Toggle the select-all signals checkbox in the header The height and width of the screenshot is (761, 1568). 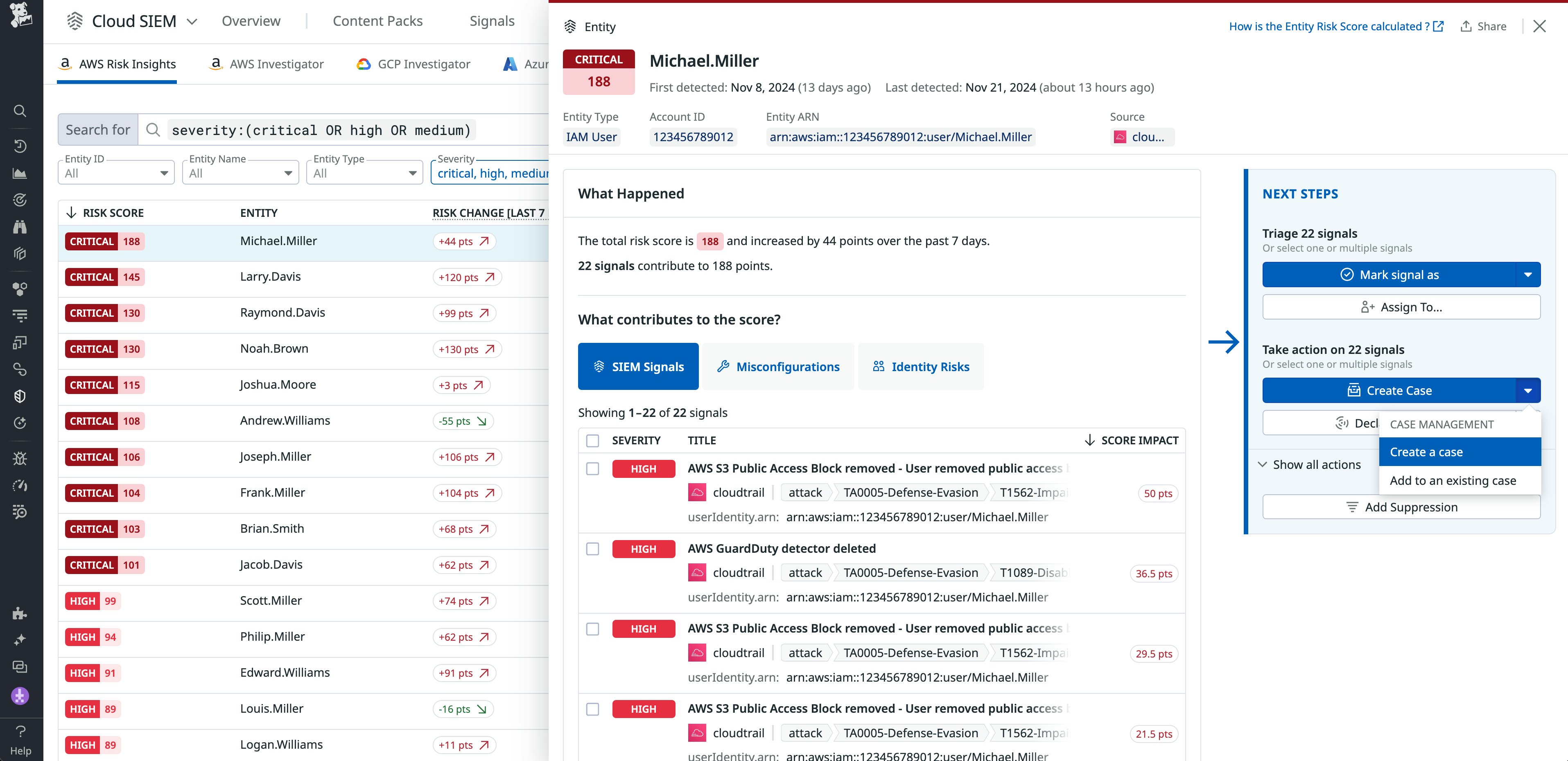(592, 440)
